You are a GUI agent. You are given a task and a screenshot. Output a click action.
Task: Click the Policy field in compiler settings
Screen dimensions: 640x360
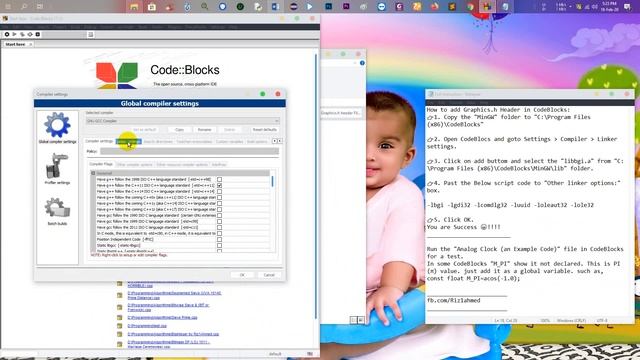[x=190, y=151]
